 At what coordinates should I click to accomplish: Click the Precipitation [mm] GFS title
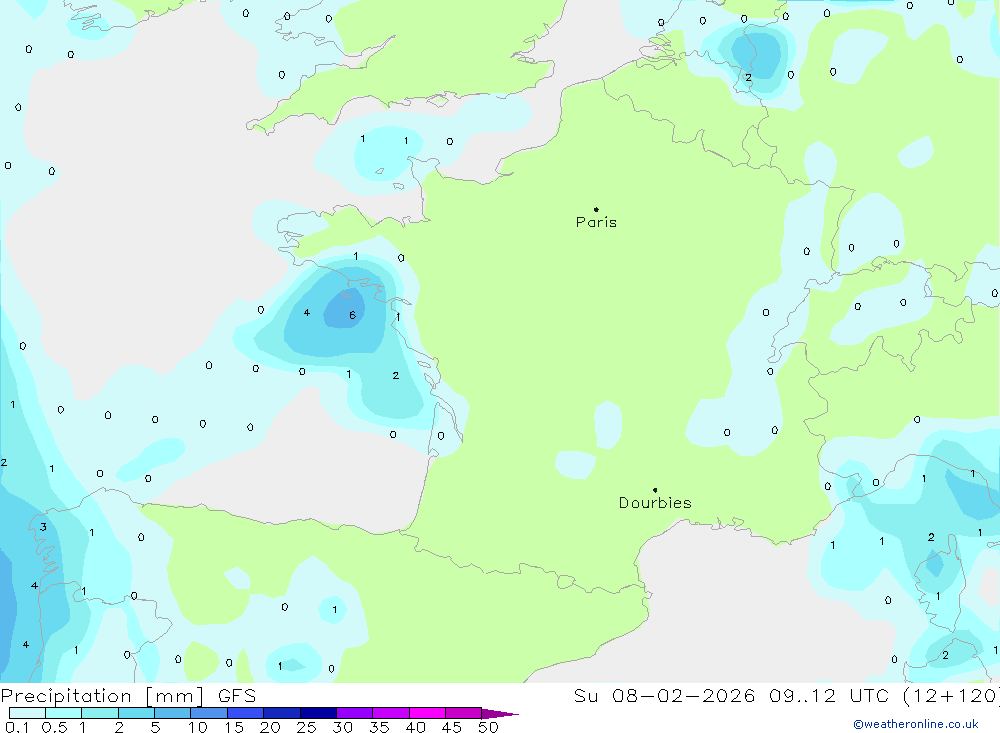click(x=128, y=695)
